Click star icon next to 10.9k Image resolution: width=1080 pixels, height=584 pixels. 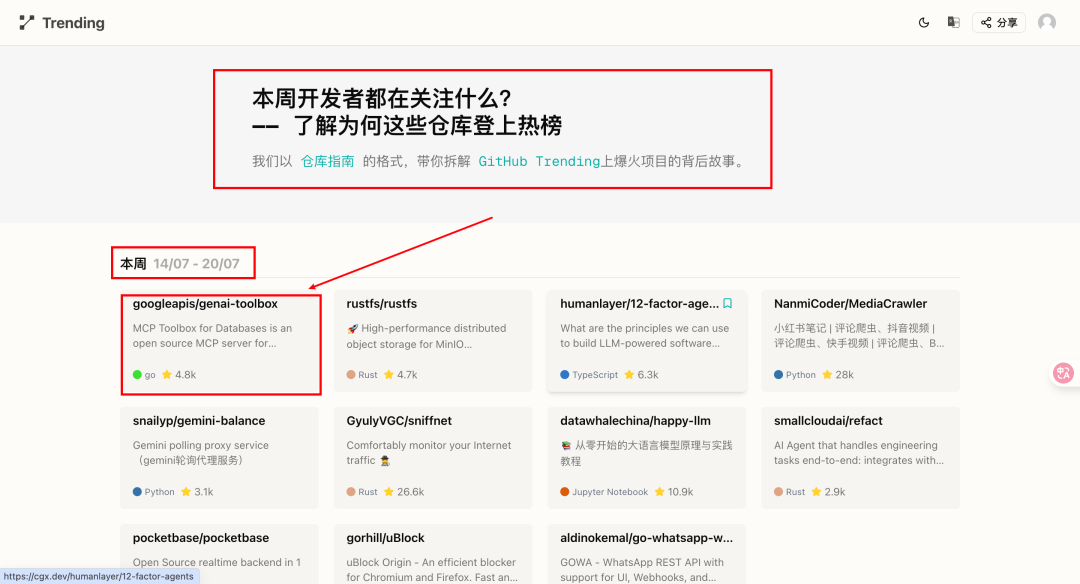(x=659, y=492)
